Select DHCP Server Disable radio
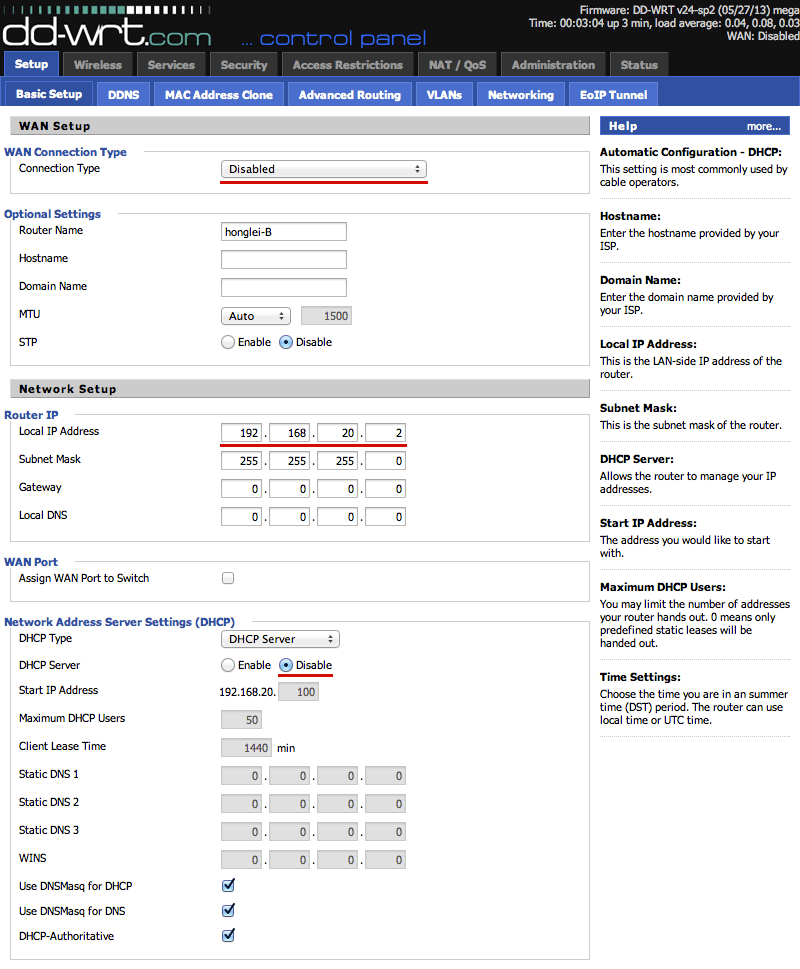Screen dimensions: 800x969 286,665
